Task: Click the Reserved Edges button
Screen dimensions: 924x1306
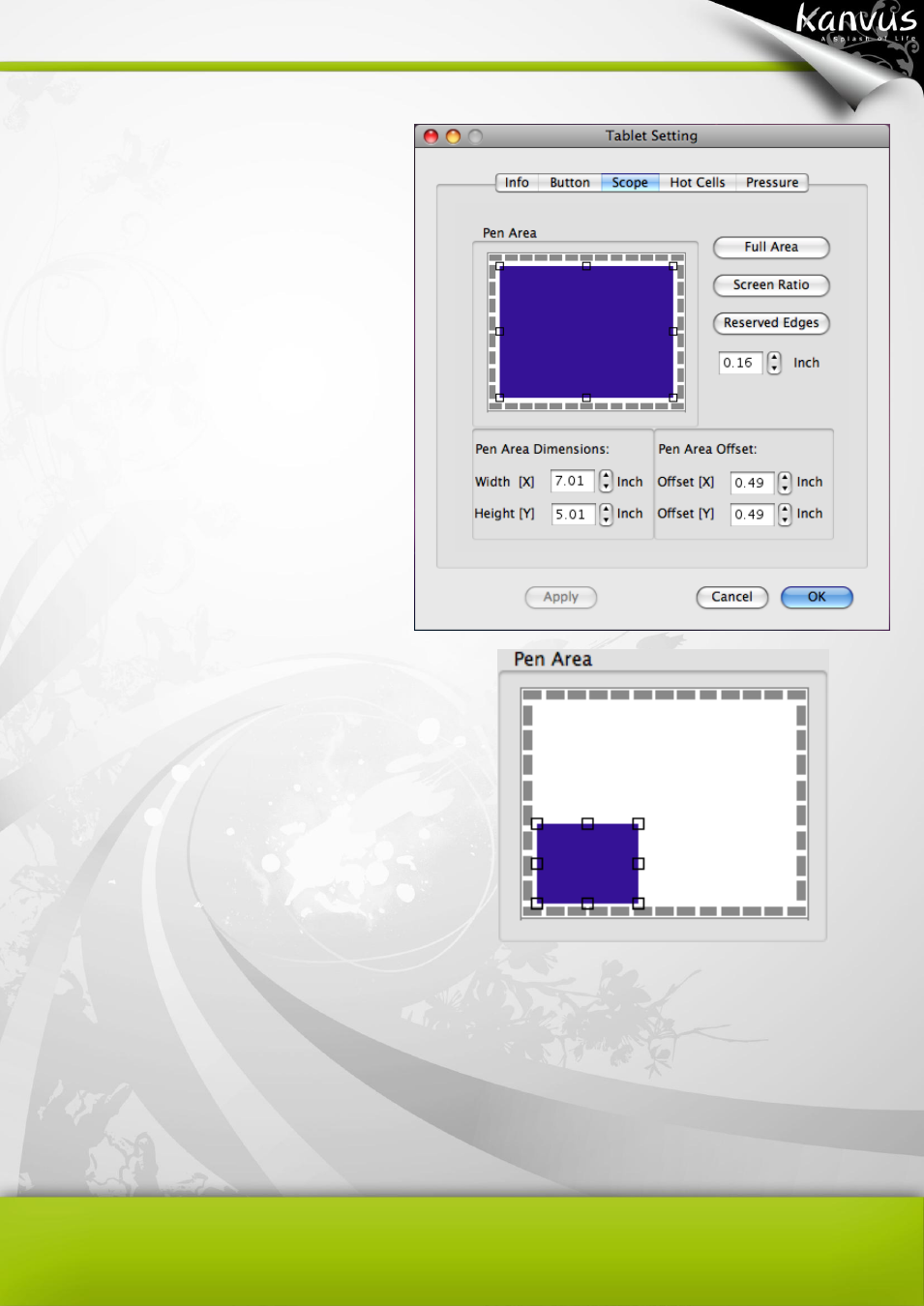Action: [771, 323]
